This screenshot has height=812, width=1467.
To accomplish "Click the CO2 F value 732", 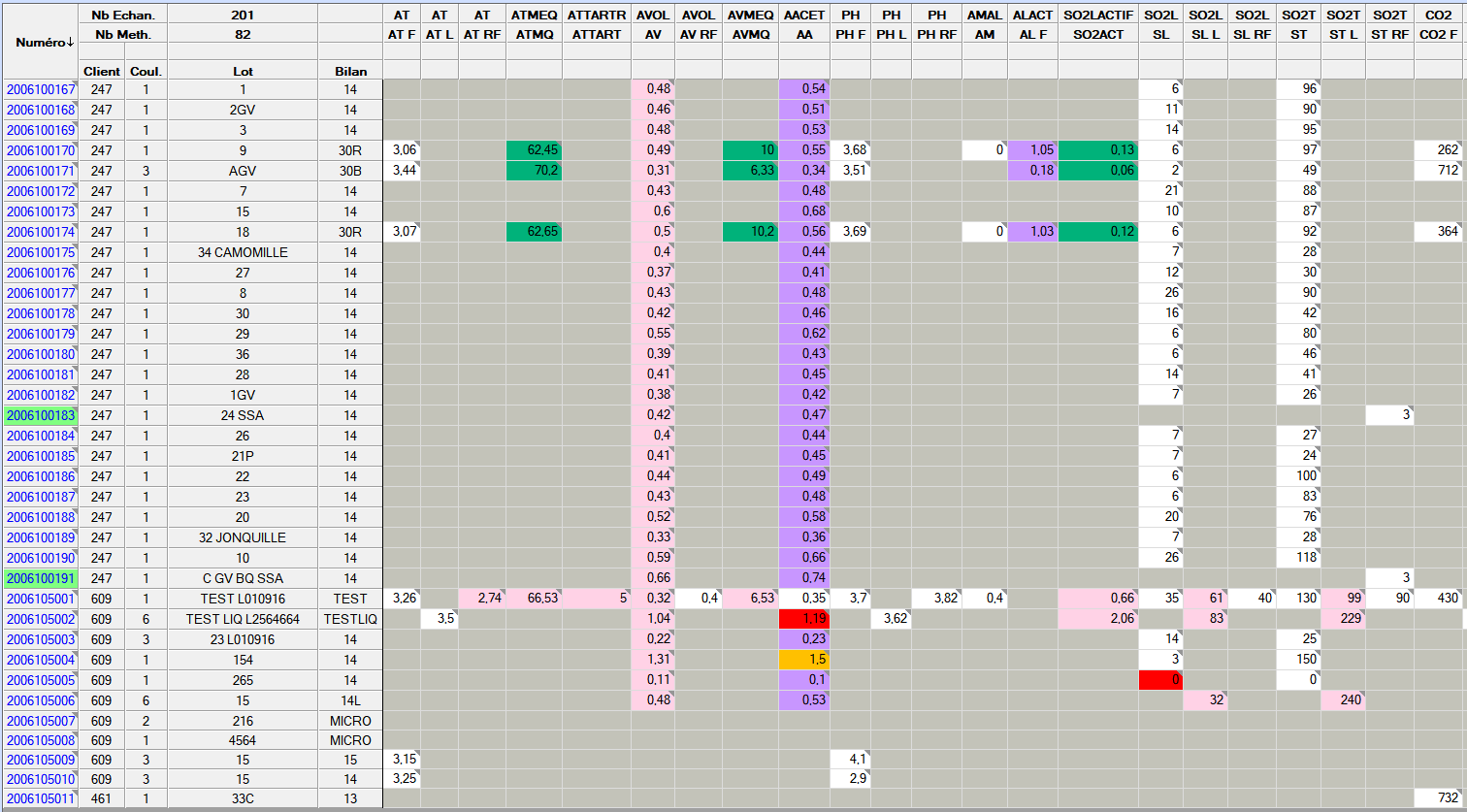I will click(1439, 798).
